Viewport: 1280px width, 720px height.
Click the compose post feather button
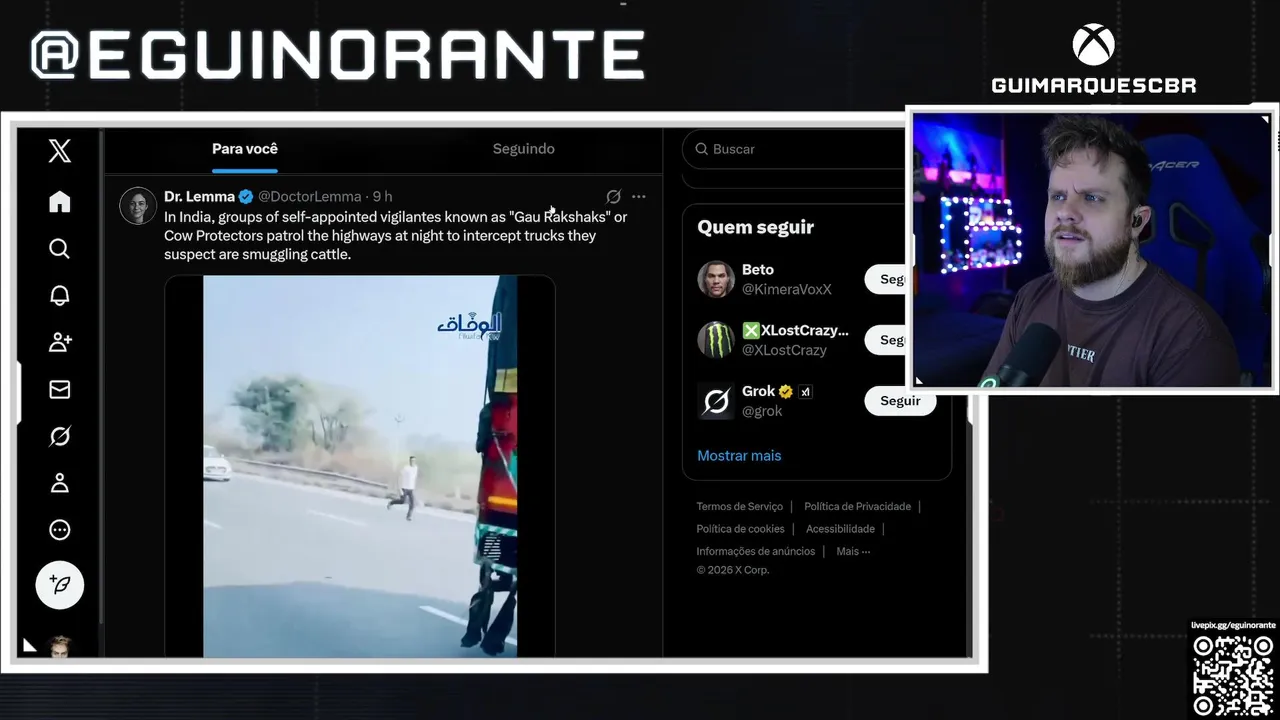(59, 585)
